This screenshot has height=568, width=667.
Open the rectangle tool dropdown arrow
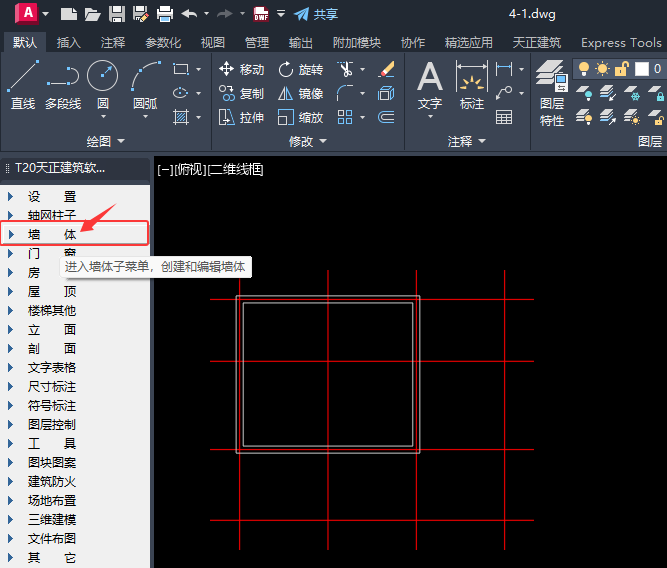[x=199, y=69]
